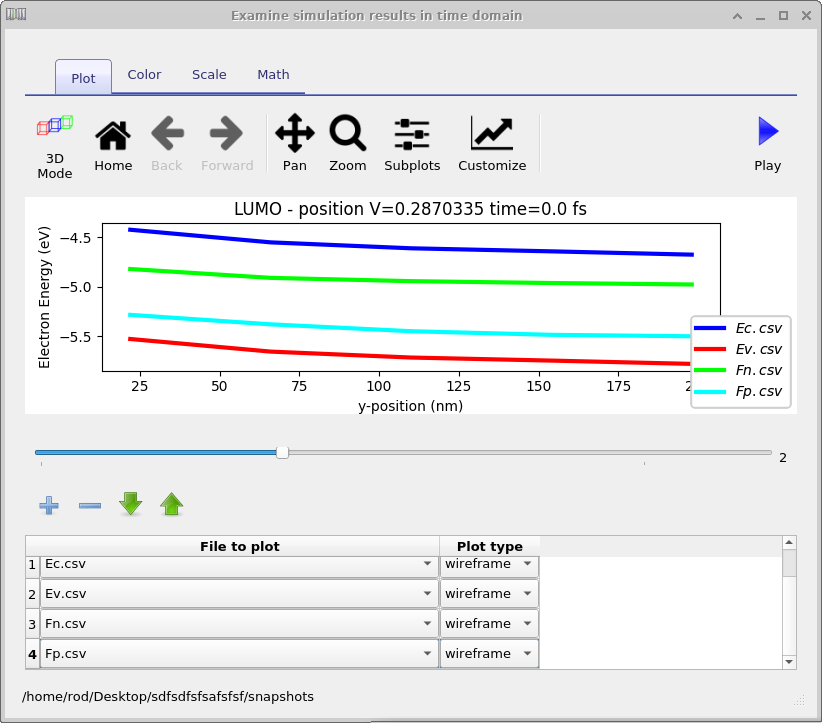This screenshot has height=723, width=822.
Task: Click the Home reset view icon
Action: coord(113,145)
